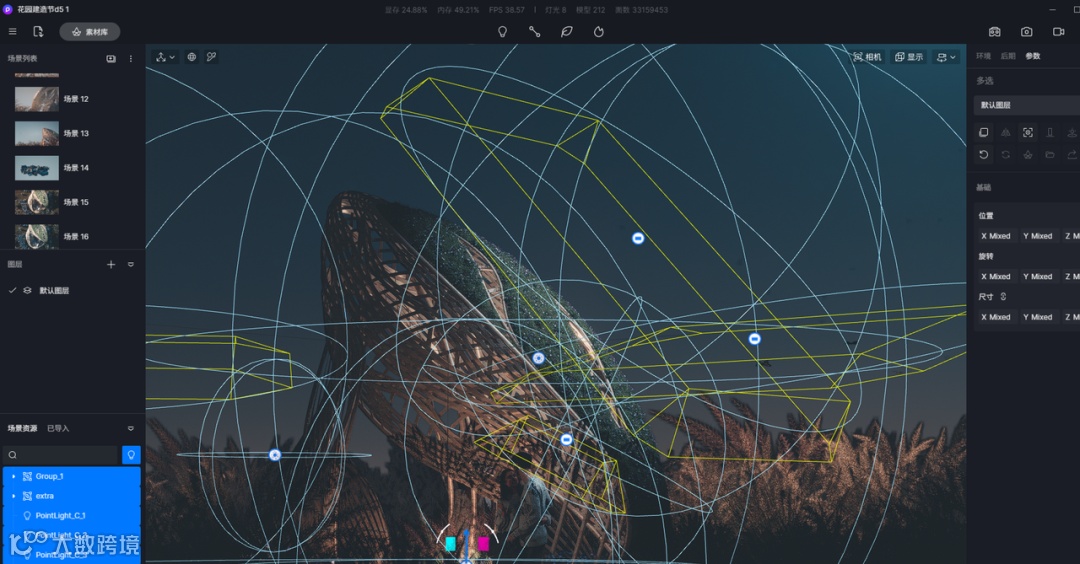The width and height of the screenshot is (1080, 564).
Task: Click the mirror icon in parameters panel
Action: 1006,132
